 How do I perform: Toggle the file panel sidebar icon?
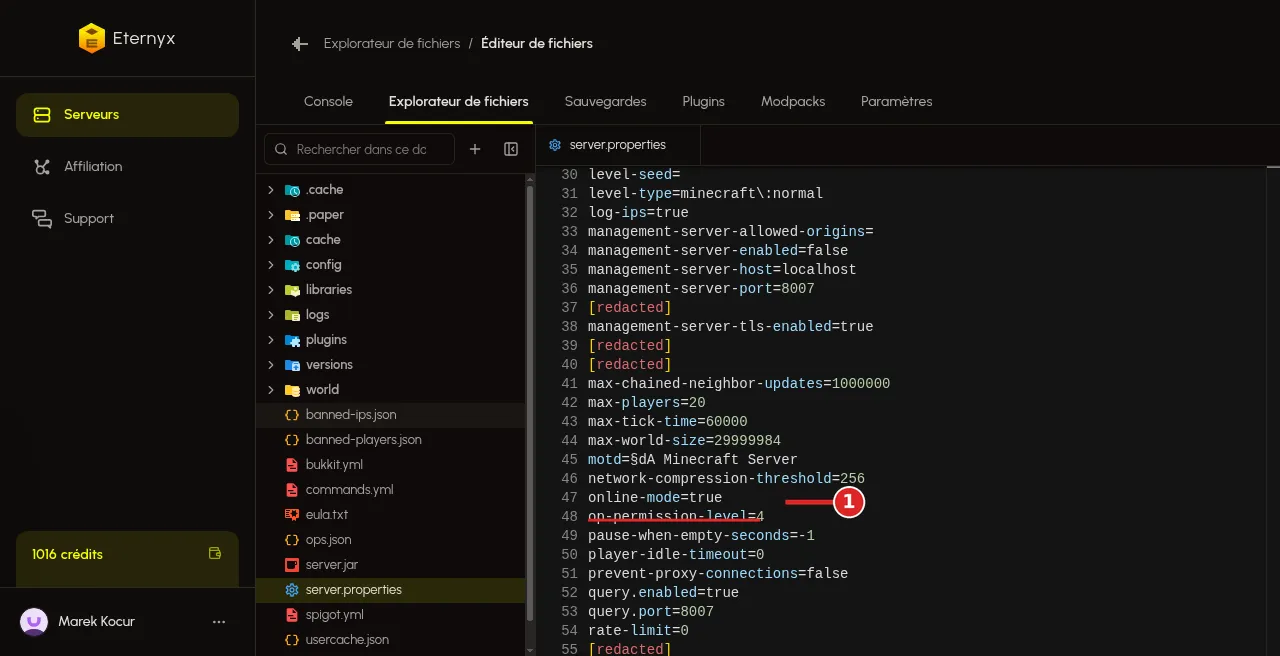click(x=511, y=149)
